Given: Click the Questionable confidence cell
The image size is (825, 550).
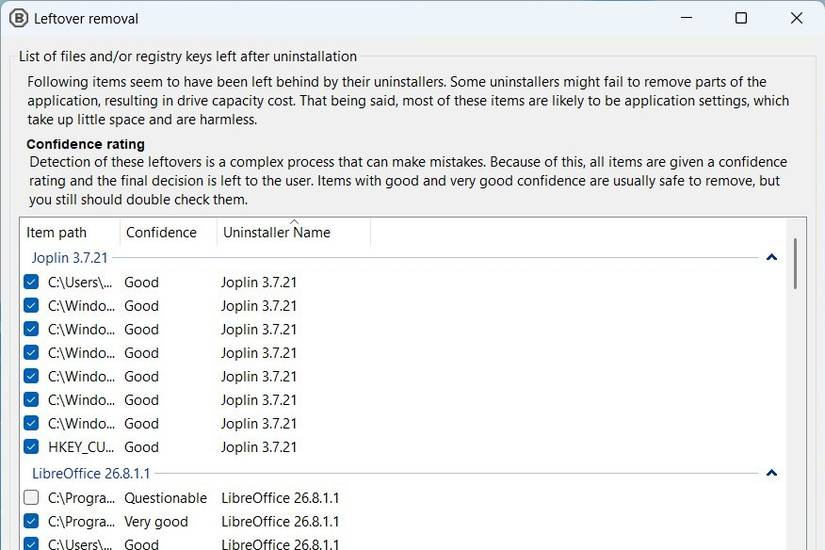Looking at the screenshot, I should coord(165,498).
